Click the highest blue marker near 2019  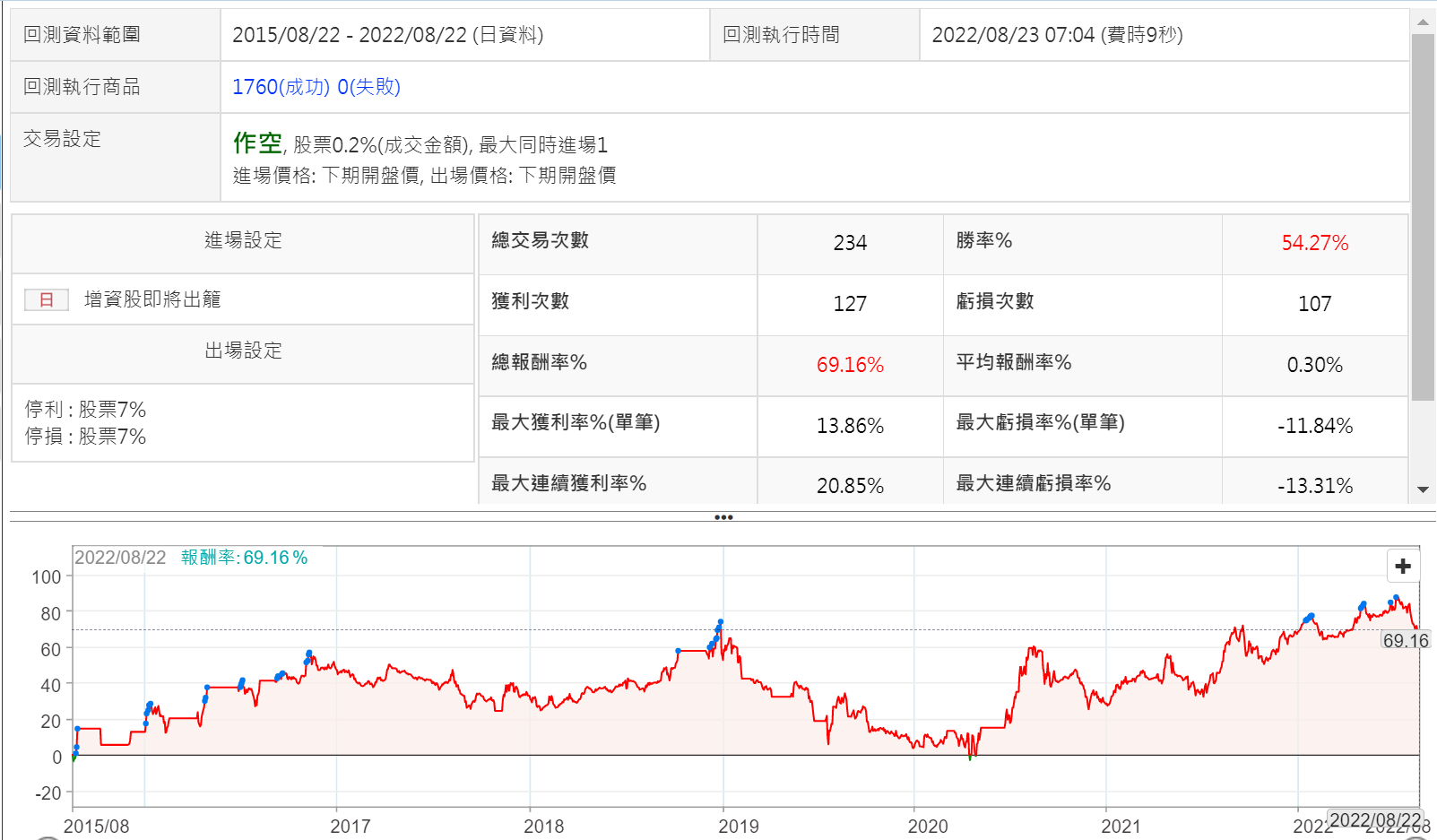(x=720, y=622)
